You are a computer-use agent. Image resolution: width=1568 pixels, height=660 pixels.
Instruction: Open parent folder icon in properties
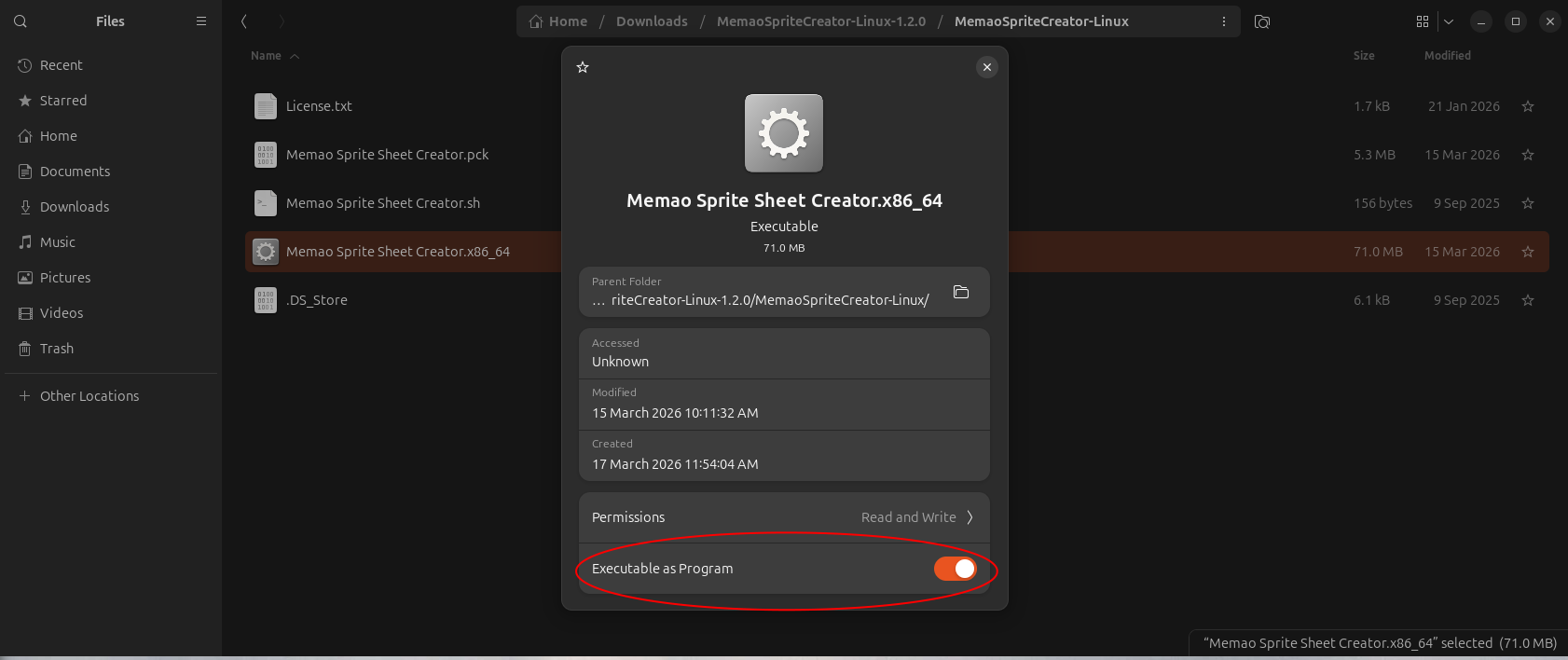[x=961, y=293]
